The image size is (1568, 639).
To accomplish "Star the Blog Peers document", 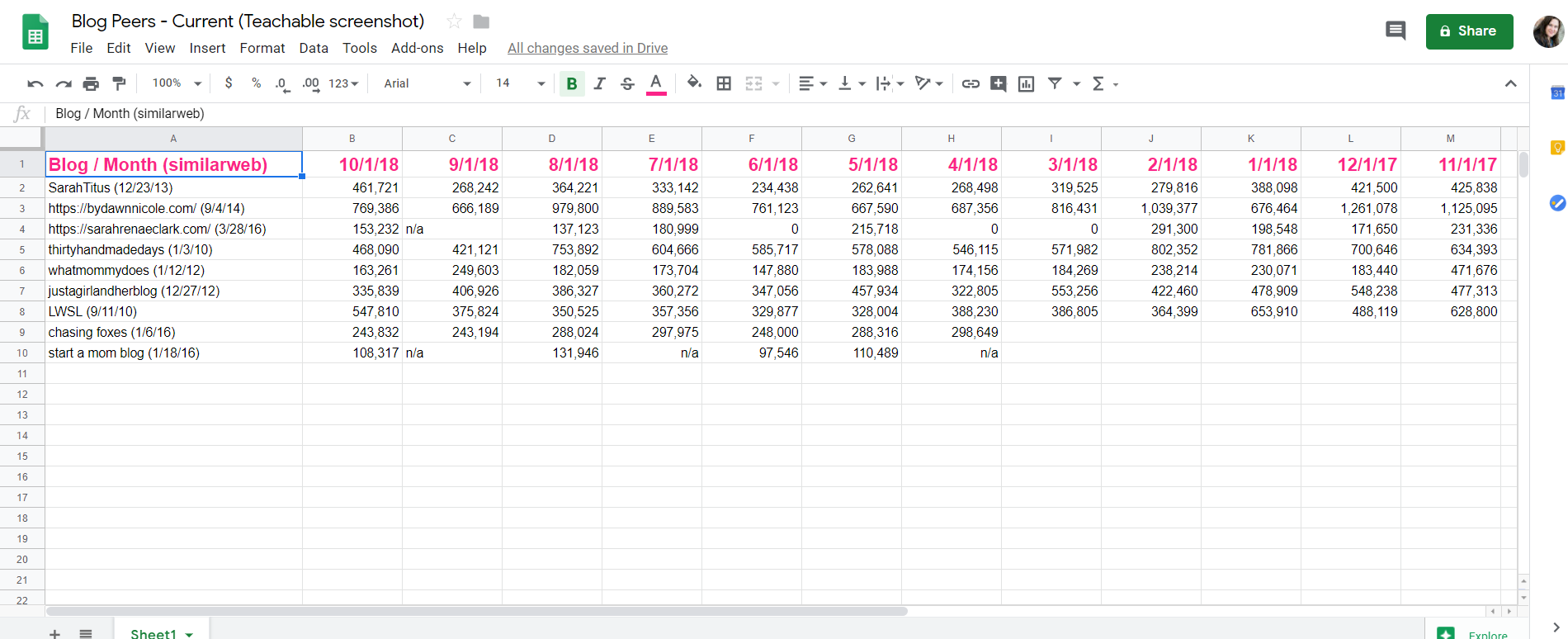I will tap(454, 21).
